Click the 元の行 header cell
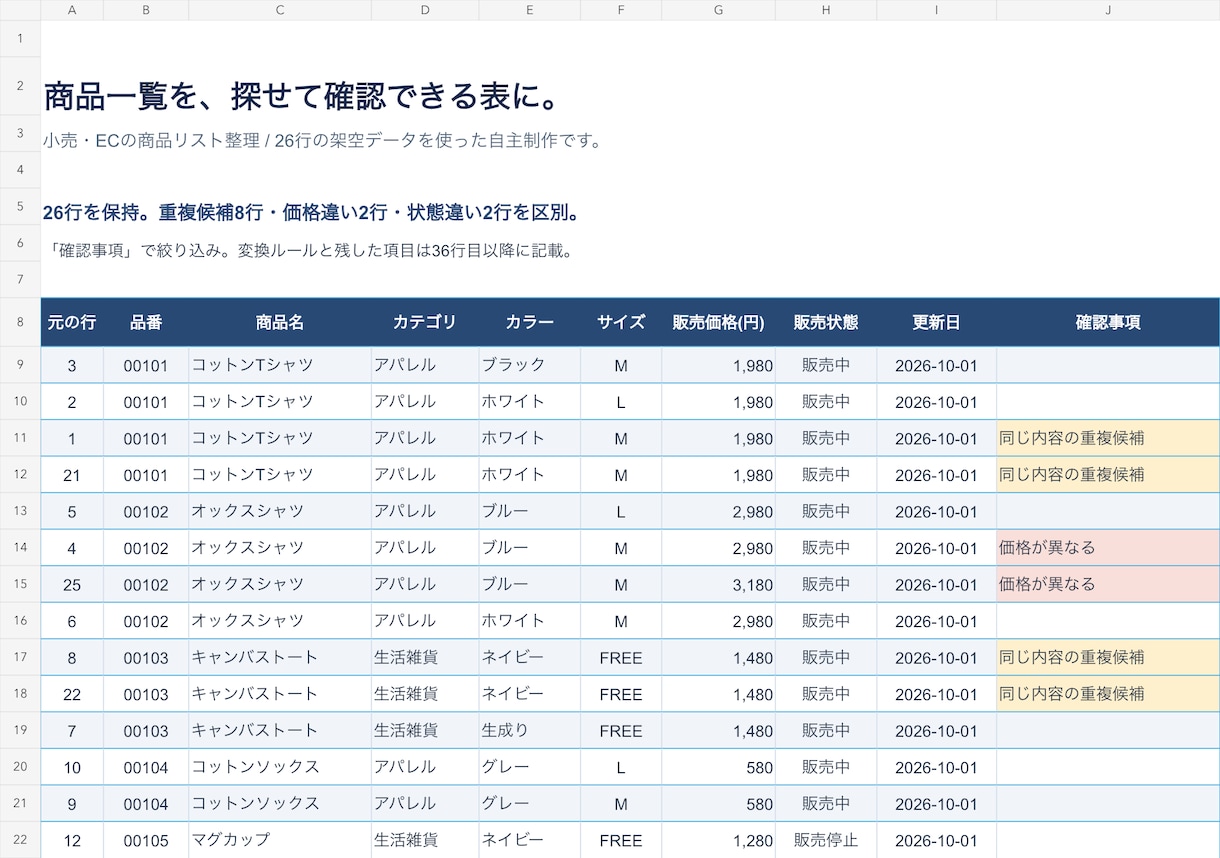This screenshot has width=1220, height=858. (x=72, y=322)
